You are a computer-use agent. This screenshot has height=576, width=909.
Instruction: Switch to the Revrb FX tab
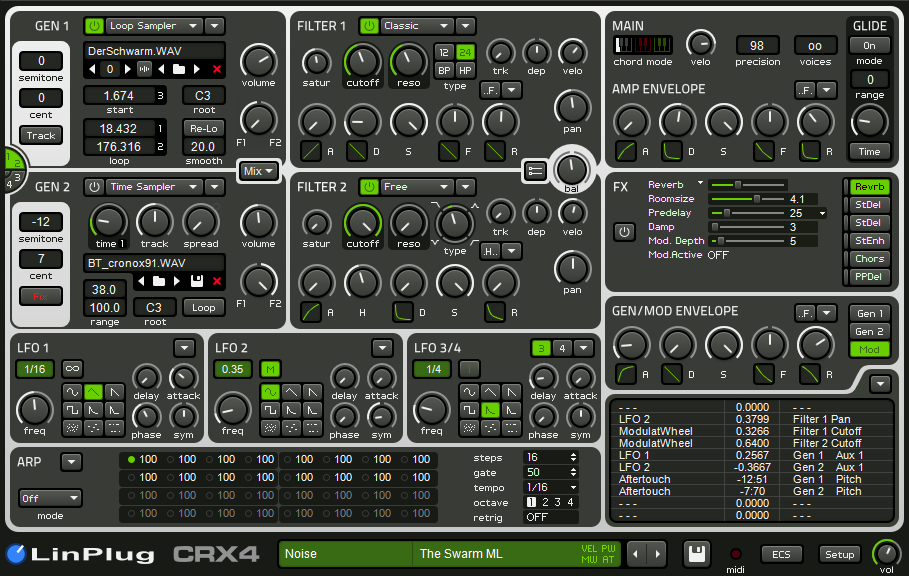(869, 187)
